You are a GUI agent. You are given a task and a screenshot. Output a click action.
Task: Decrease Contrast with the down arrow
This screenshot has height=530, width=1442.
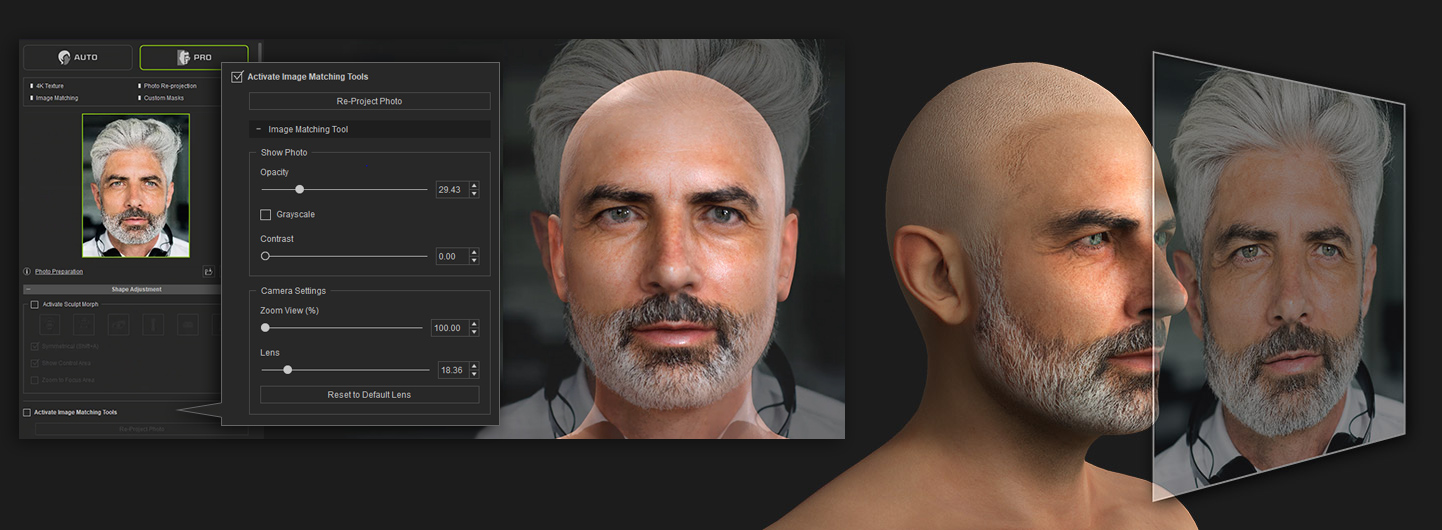pos(474,260)
